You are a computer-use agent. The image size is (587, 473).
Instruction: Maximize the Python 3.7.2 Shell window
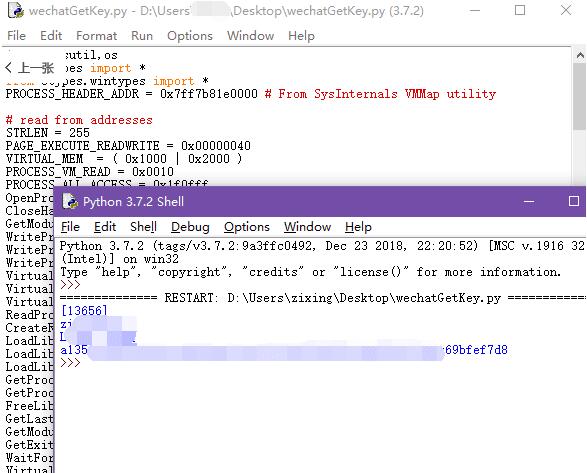click(x=574, y=201)
